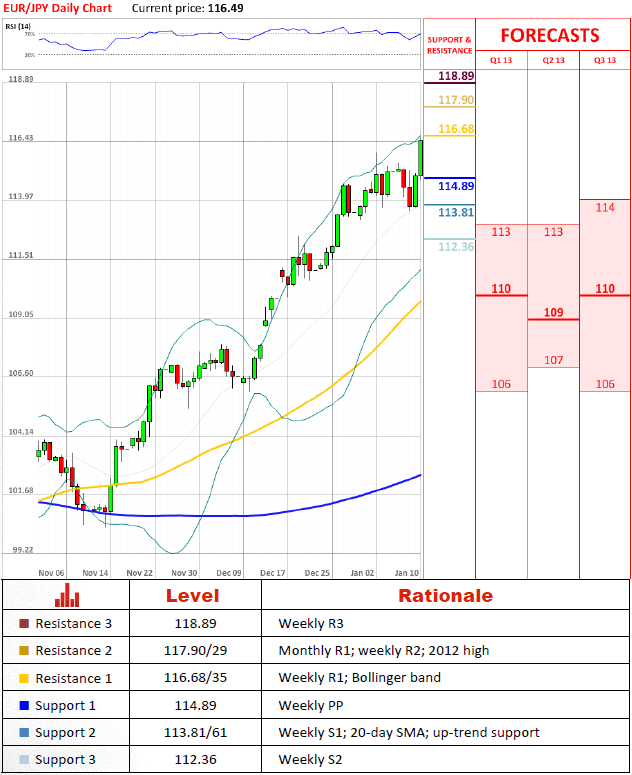Click the 111.51 price axis label

[x=21, y=256]
